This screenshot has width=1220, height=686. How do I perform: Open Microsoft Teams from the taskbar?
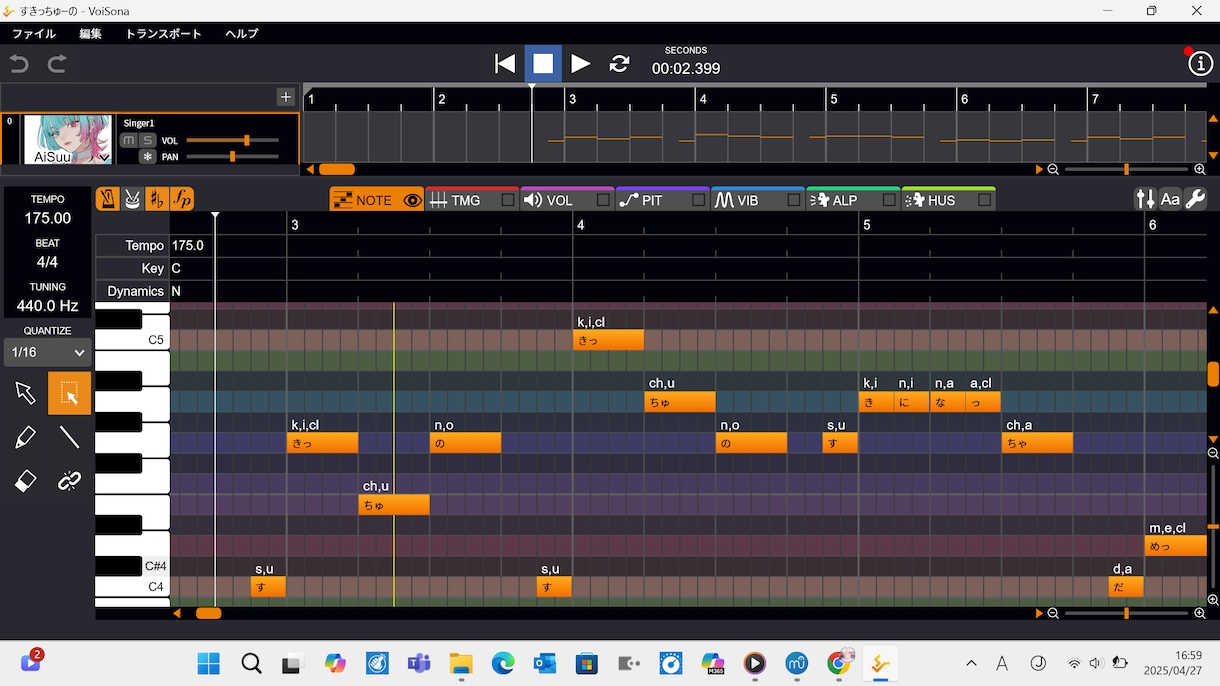[418, 663]
